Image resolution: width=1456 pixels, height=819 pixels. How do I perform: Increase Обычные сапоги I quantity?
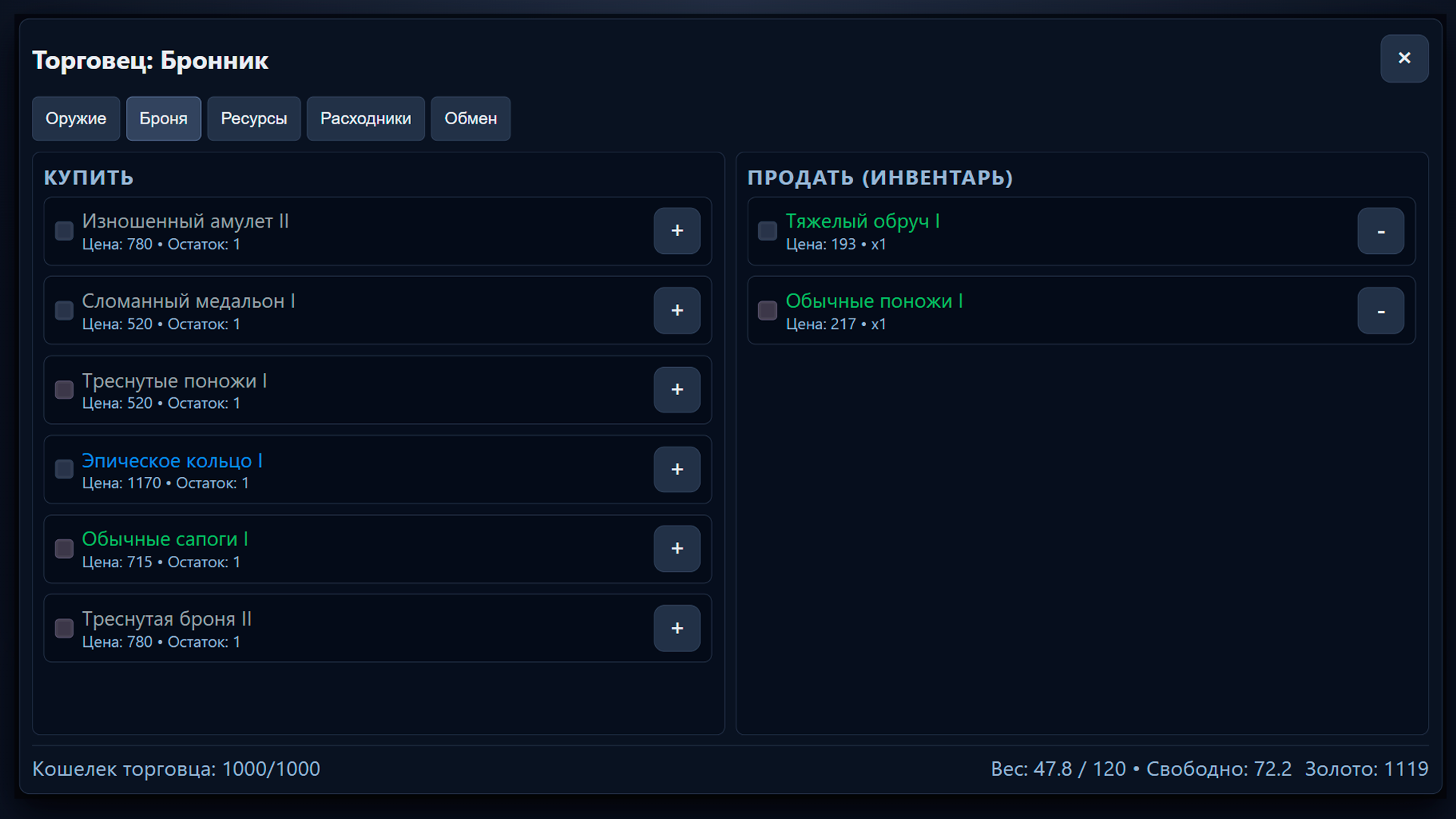677,548
